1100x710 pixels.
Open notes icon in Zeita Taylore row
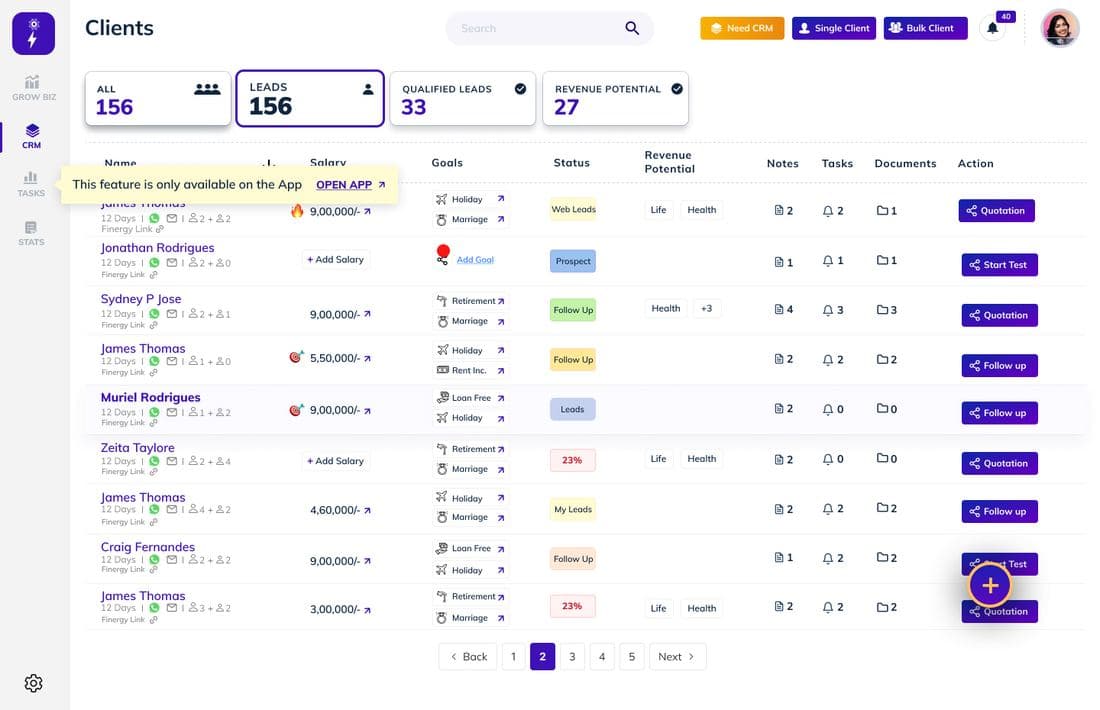[779, 460]
